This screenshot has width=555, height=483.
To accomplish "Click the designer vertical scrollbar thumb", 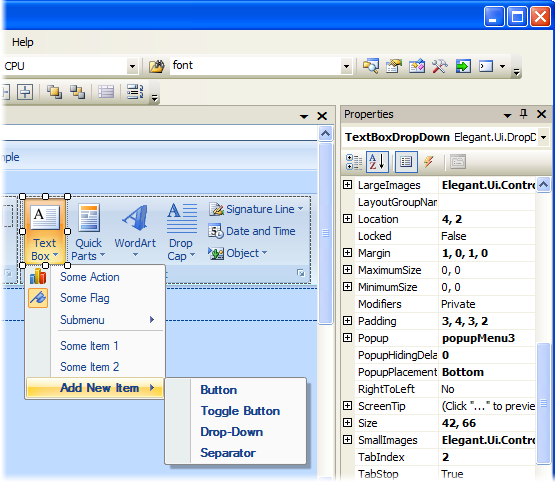I will pyautogui.click(x=326, y=233).
